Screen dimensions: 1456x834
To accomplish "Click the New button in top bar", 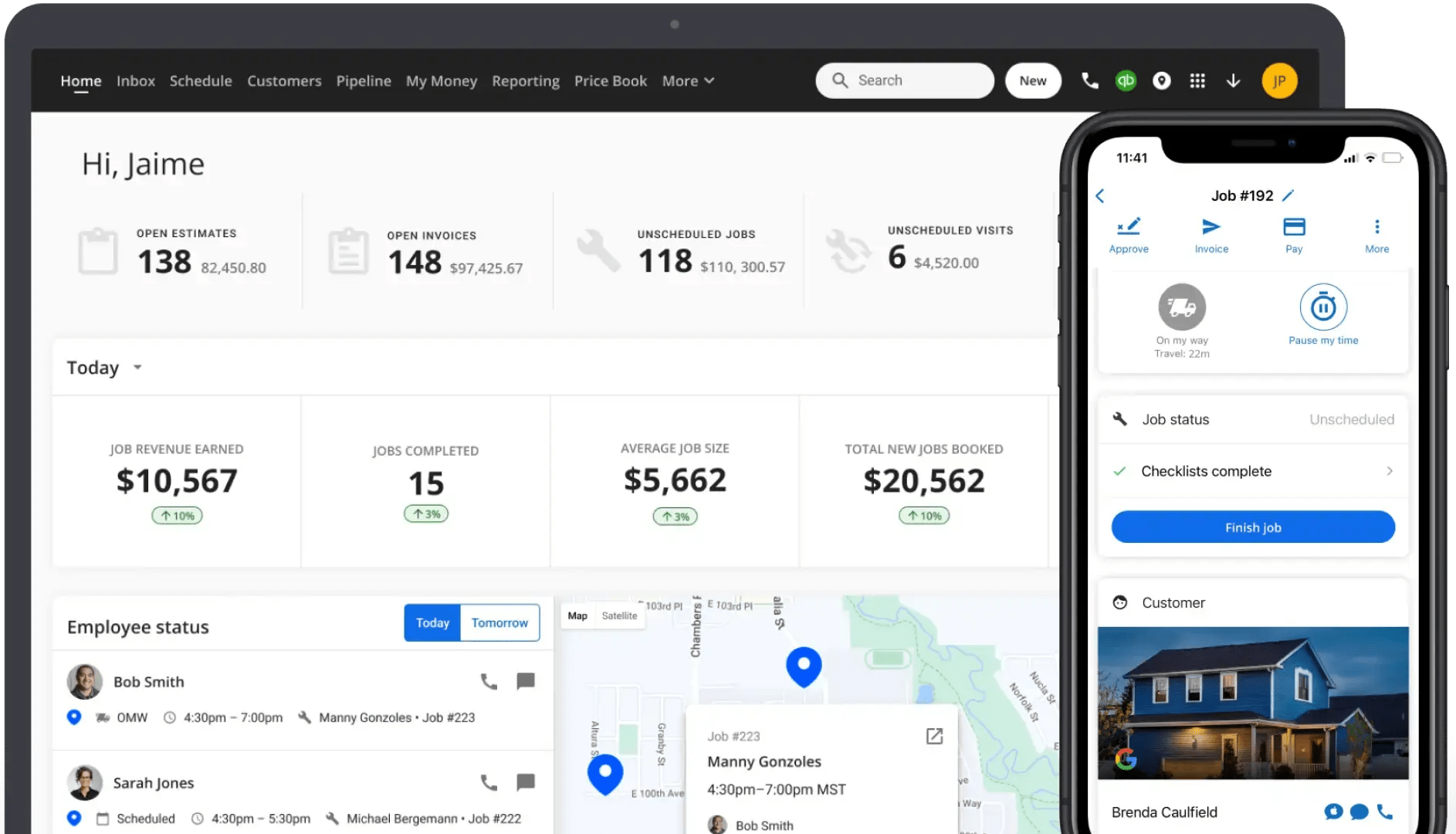I will (x=1033, y=80).
